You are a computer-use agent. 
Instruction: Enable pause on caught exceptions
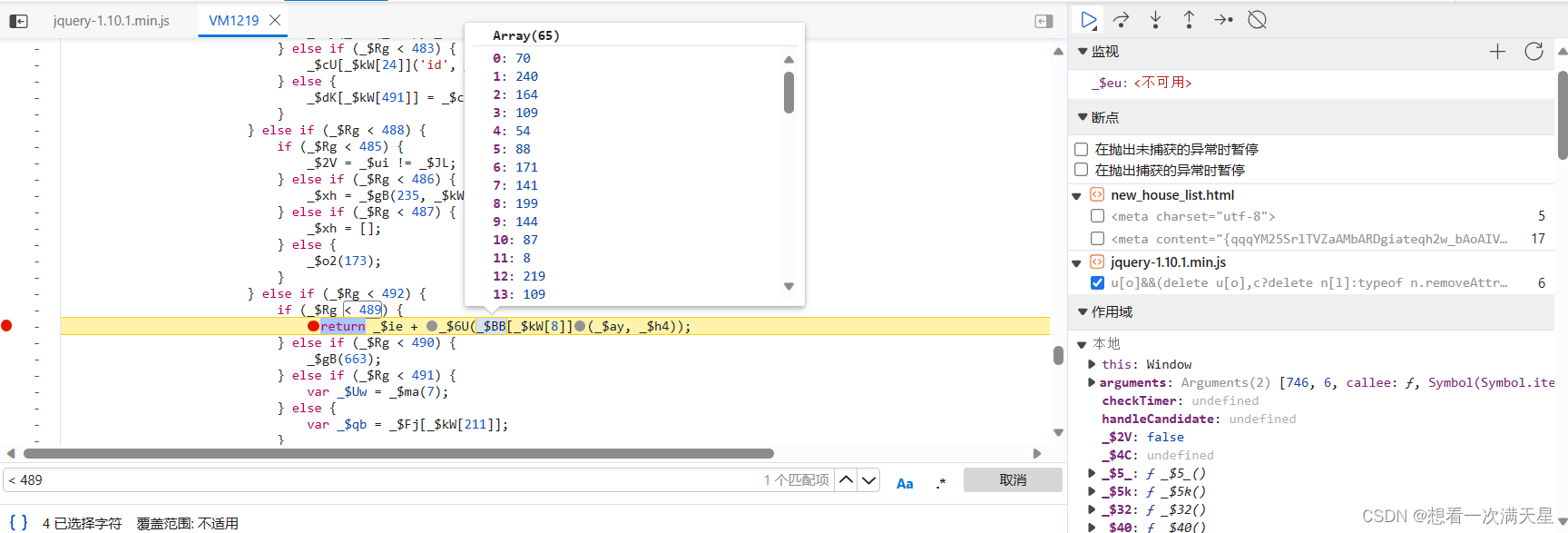(x=1081, y=170)
